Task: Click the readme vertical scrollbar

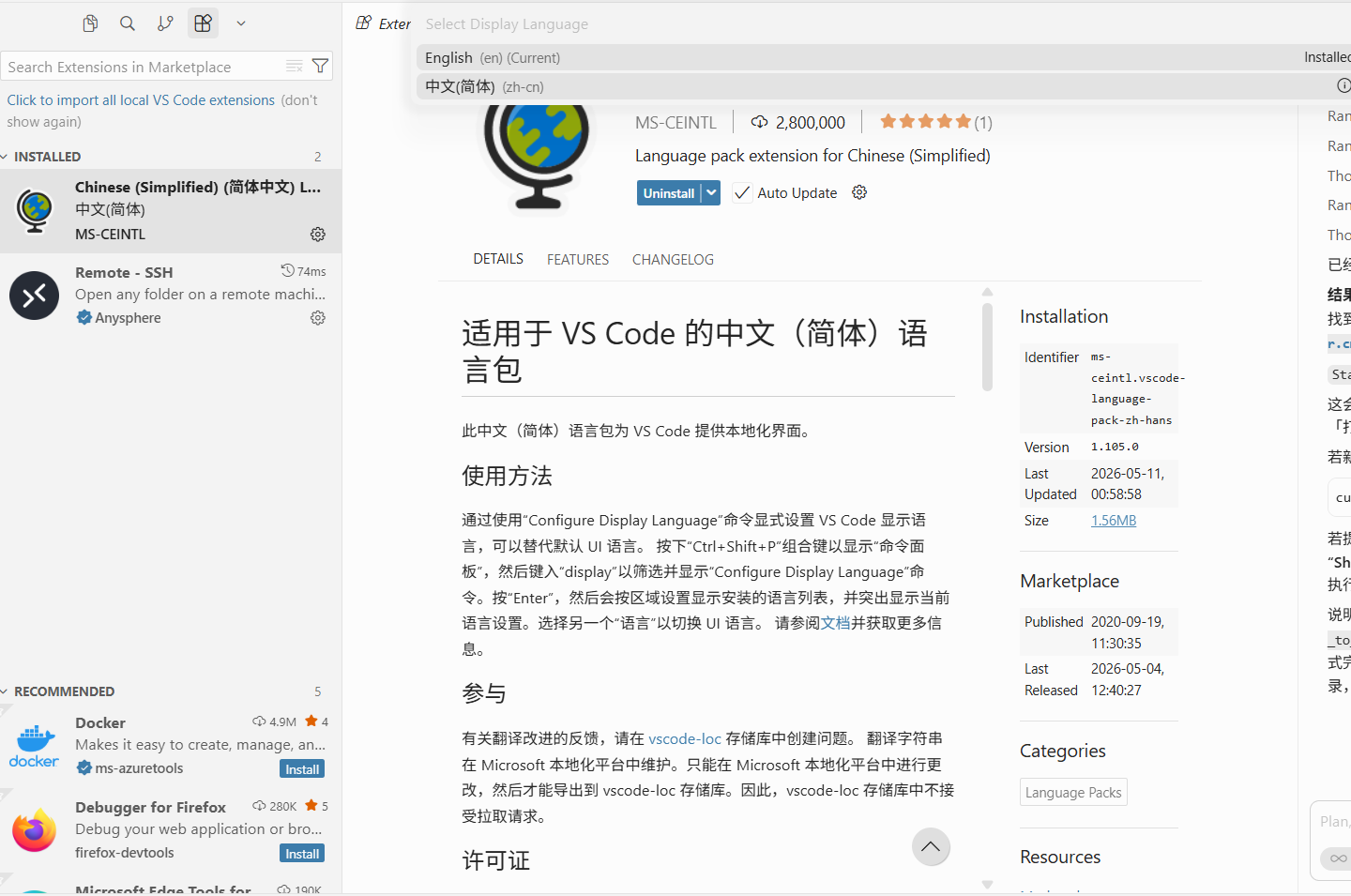Action: click(987, 345)
